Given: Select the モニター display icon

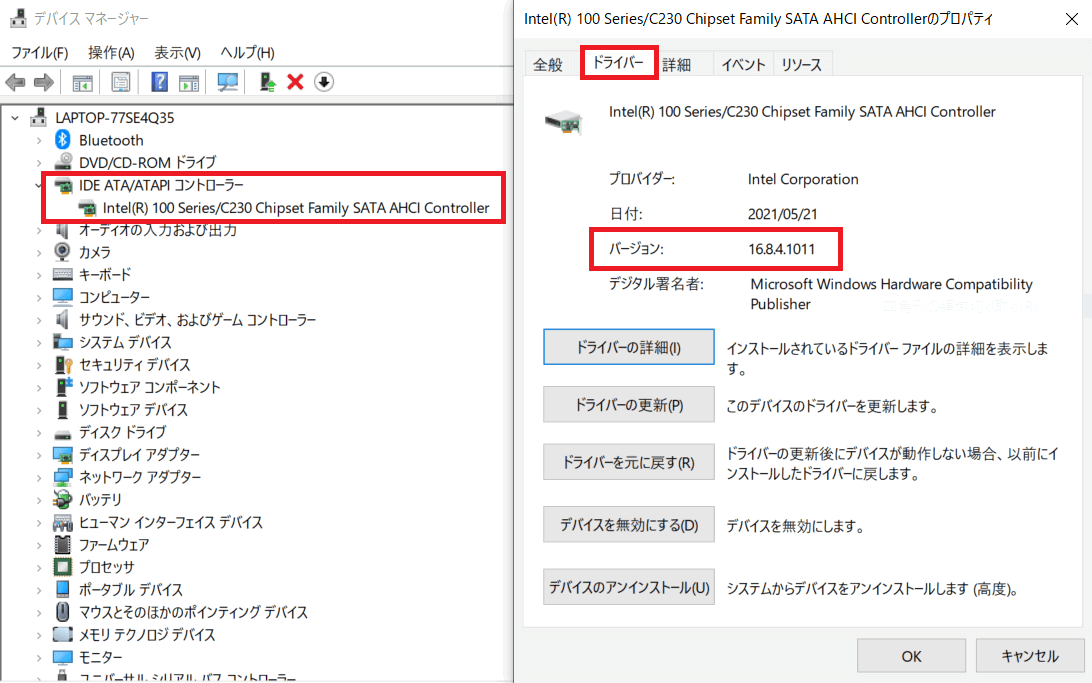Looking at the screenshot, I should (63, 657).
